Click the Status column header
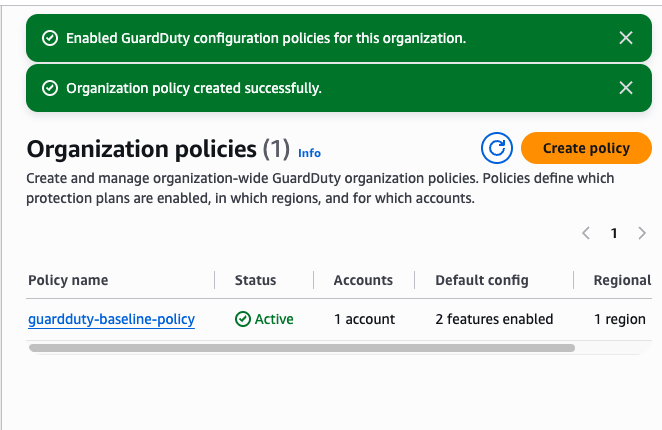 click(x=255, y=280)
